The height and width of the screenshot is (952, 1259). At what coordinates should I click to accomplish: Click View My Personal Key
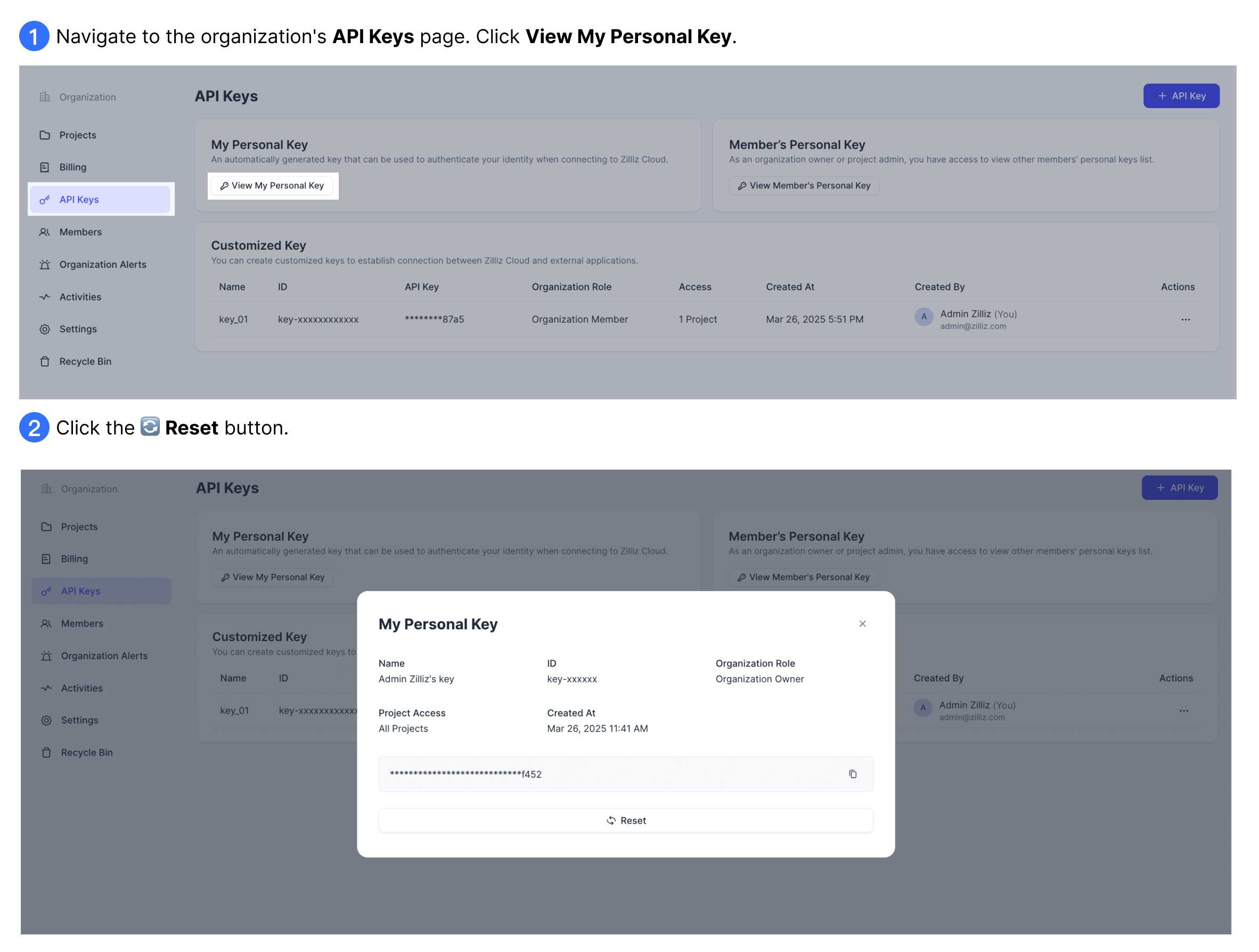click(272, 185)
